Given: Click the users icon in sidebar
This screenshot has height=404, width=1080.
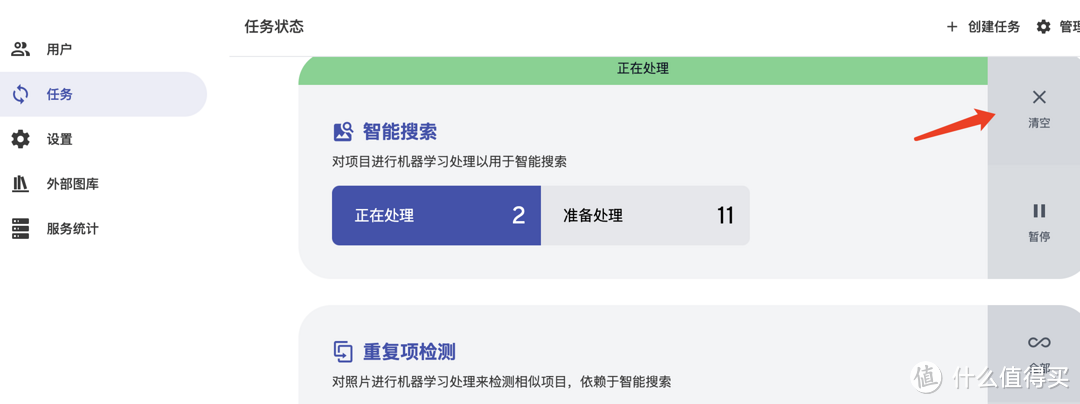Looking at the screenshot, I should (21, 49).
